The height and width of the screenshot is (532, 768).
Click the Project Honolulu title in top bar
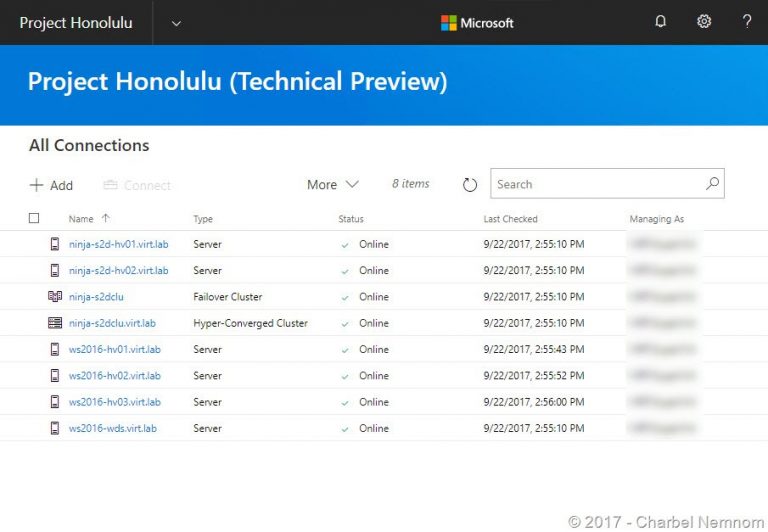click(x=76, y=23)
